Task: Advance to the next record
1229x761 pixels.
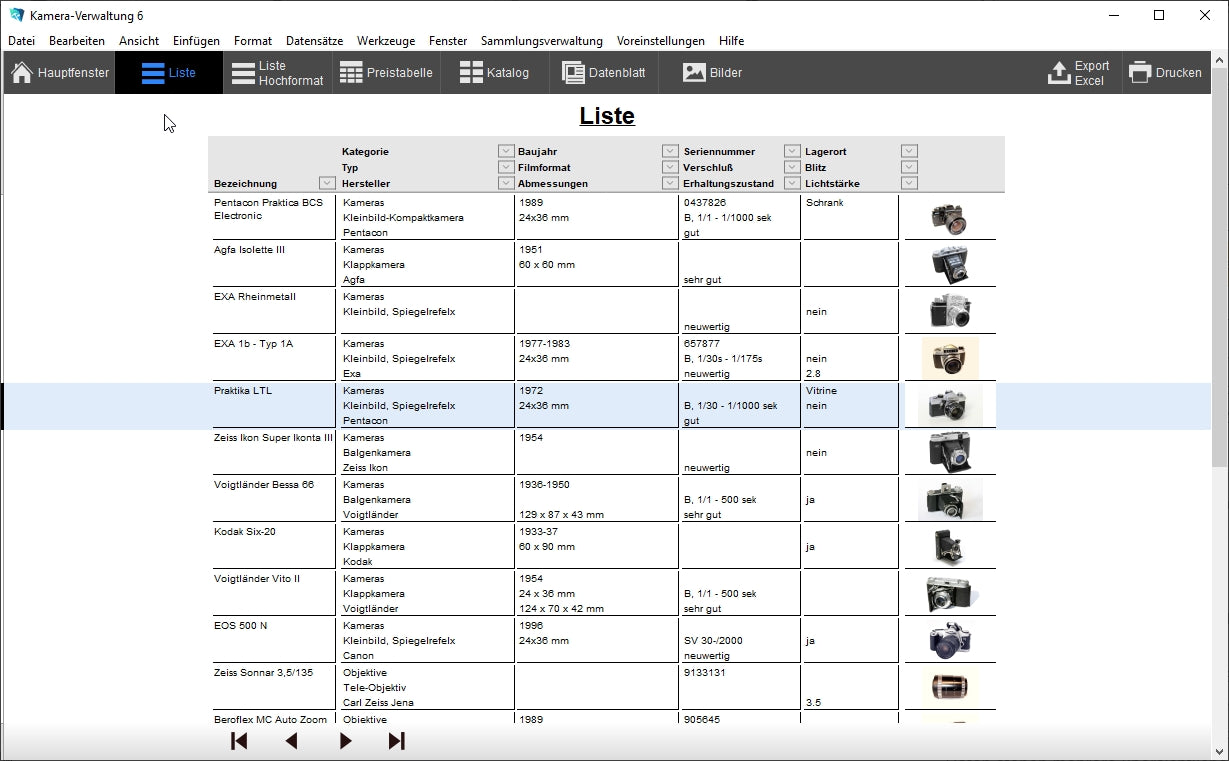Action: [x=345, y=741]
